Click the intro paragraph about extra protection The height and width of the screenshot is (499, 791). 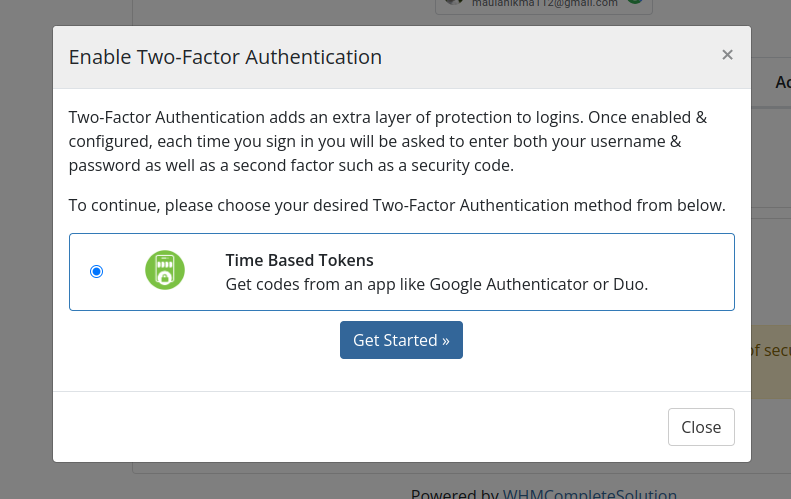[387, 141]
